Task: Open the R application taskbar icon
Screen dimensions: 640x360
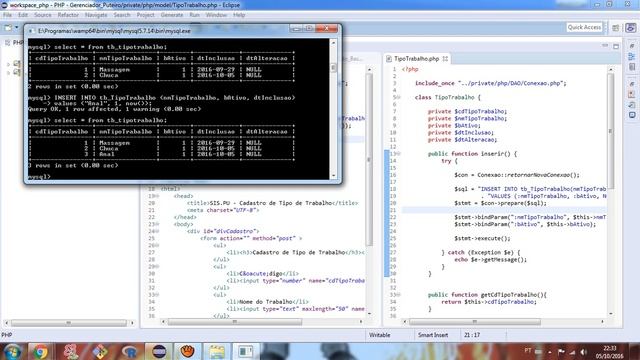Action: pos(129,351)
